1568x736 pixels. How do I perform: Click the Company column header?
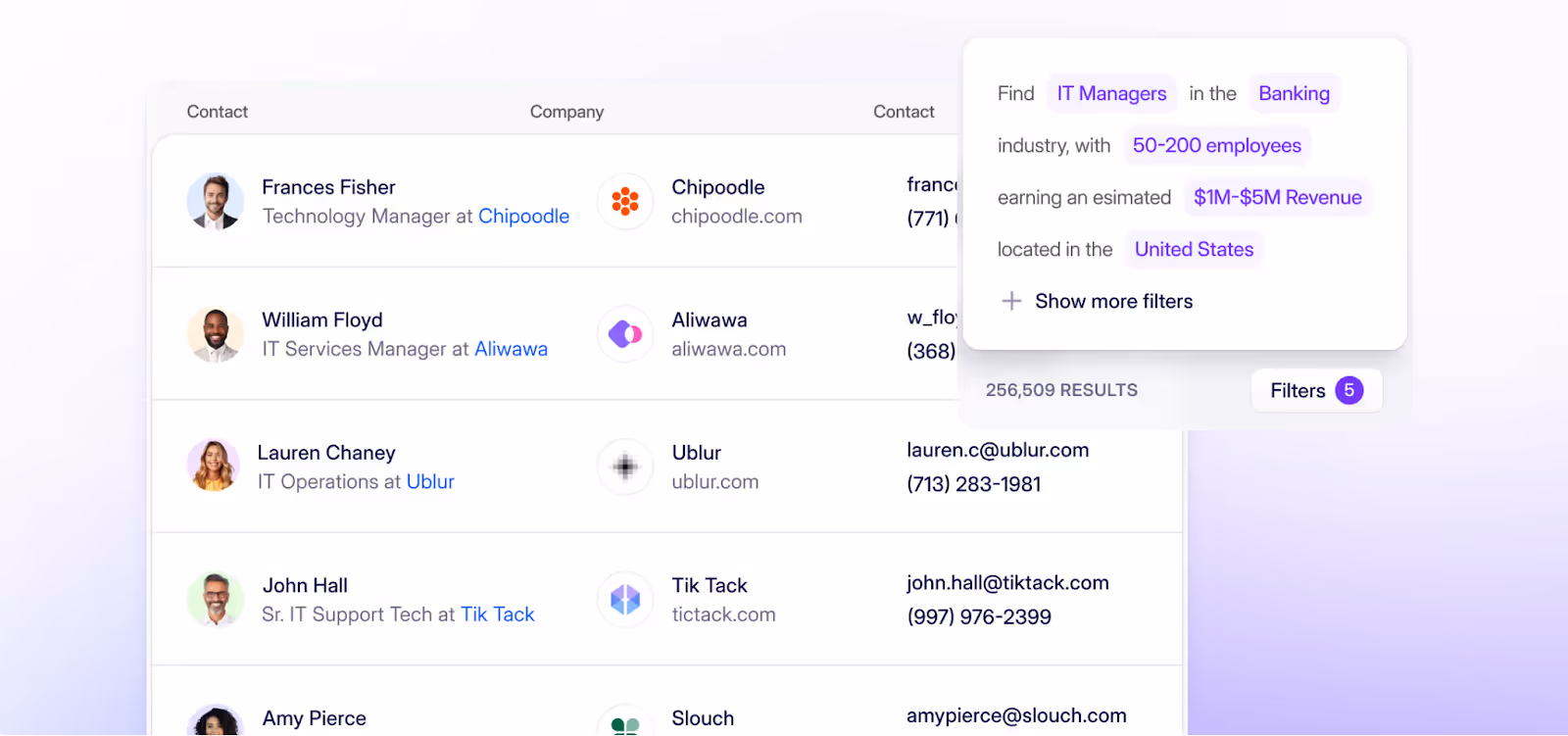click(566, 112)
